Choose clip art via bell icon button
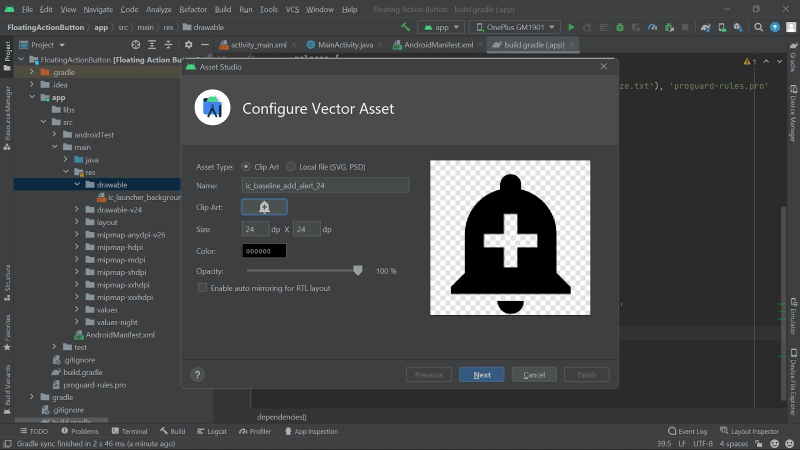The image size is (800, 450). tap(264, 207)
